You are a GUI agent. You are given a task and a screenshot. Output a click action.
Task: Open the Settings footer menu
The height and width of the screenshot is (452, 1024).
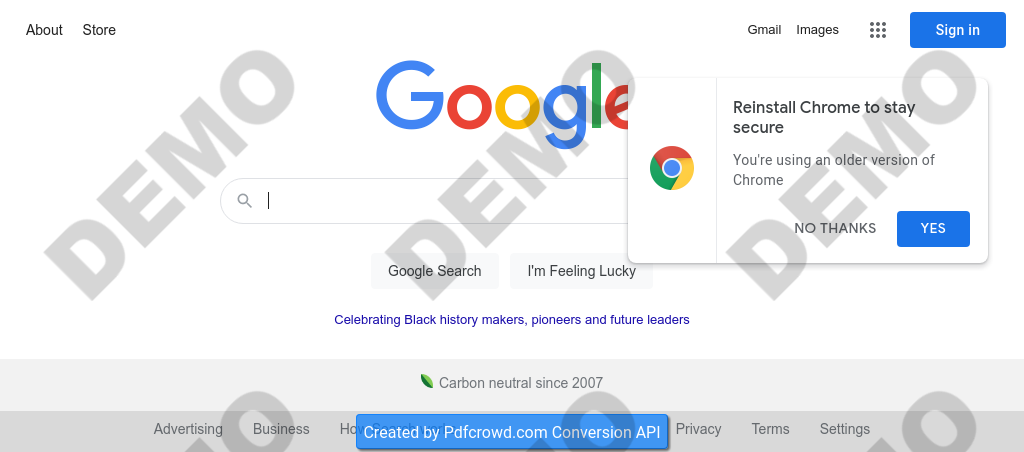845,429
